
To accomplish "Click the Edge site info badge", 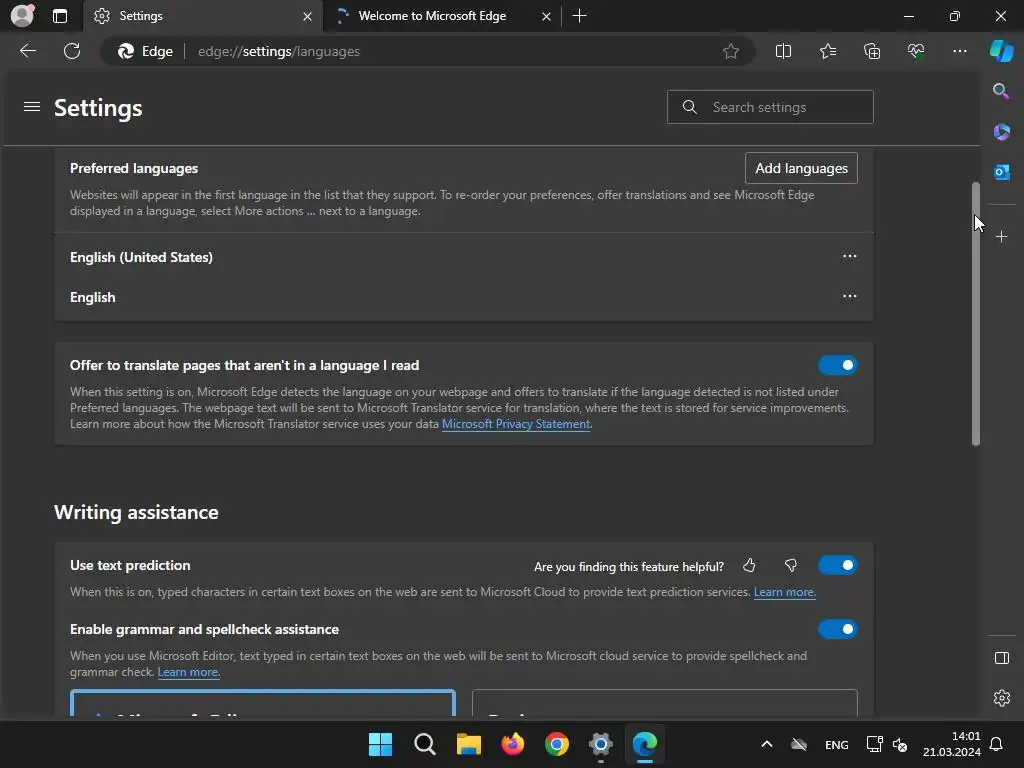I will (x=145, y=51).
